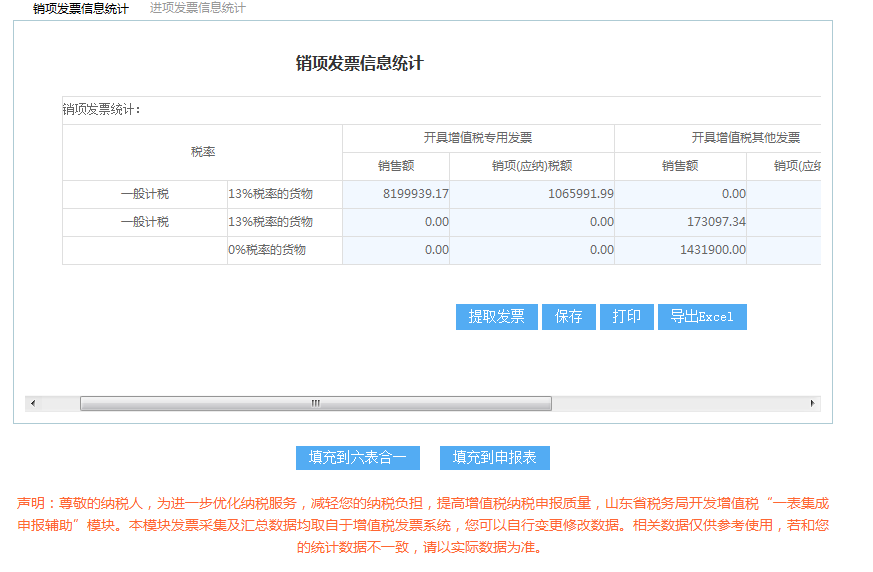Viewport: 873px width, 572px height.
Task: Click 填充到申报表 button
Action: [x=494, y=458]
